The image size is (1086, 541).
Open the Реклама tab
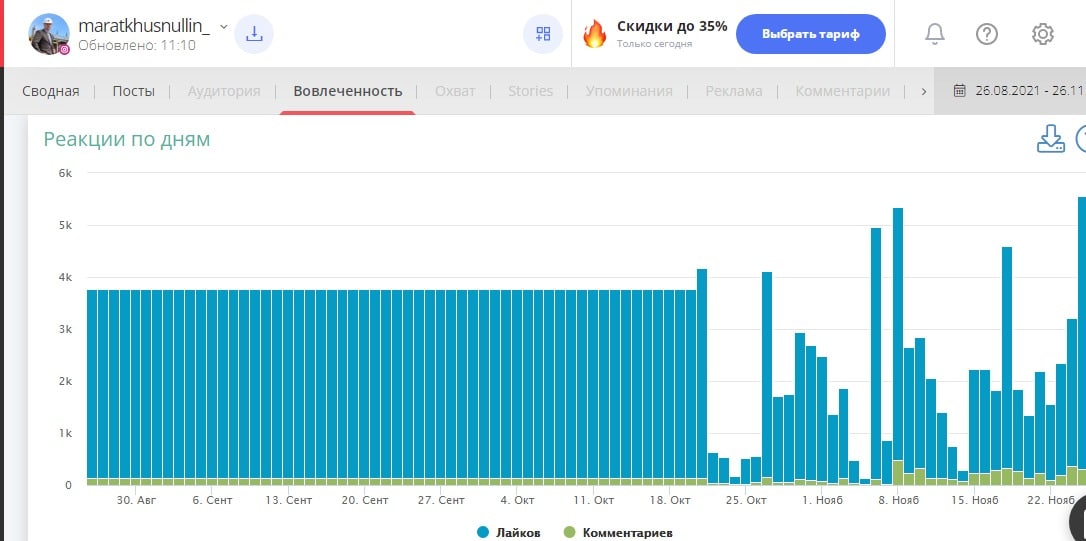(733, 91)
